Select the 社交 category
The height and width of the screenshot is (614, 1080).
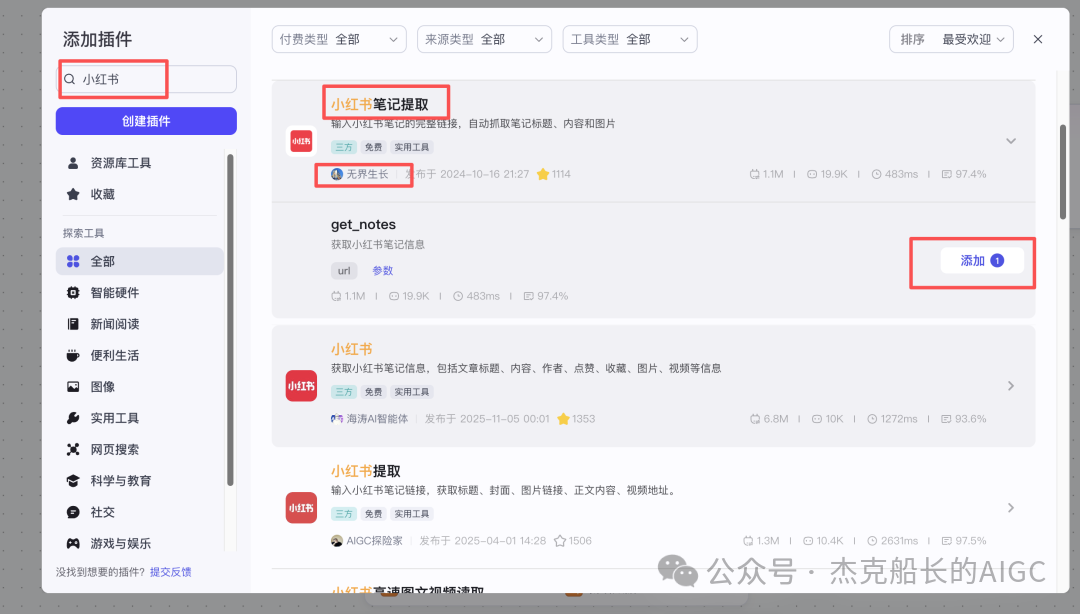coord(140,512)
